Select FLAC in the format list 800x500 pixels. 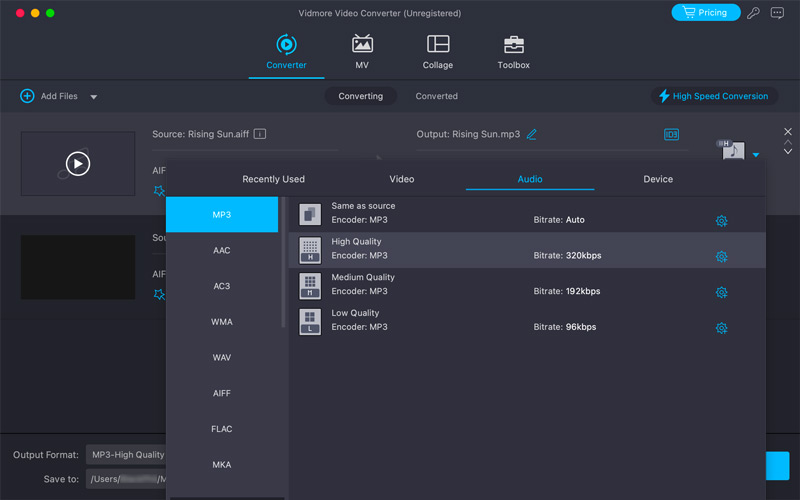click(222, 429)
